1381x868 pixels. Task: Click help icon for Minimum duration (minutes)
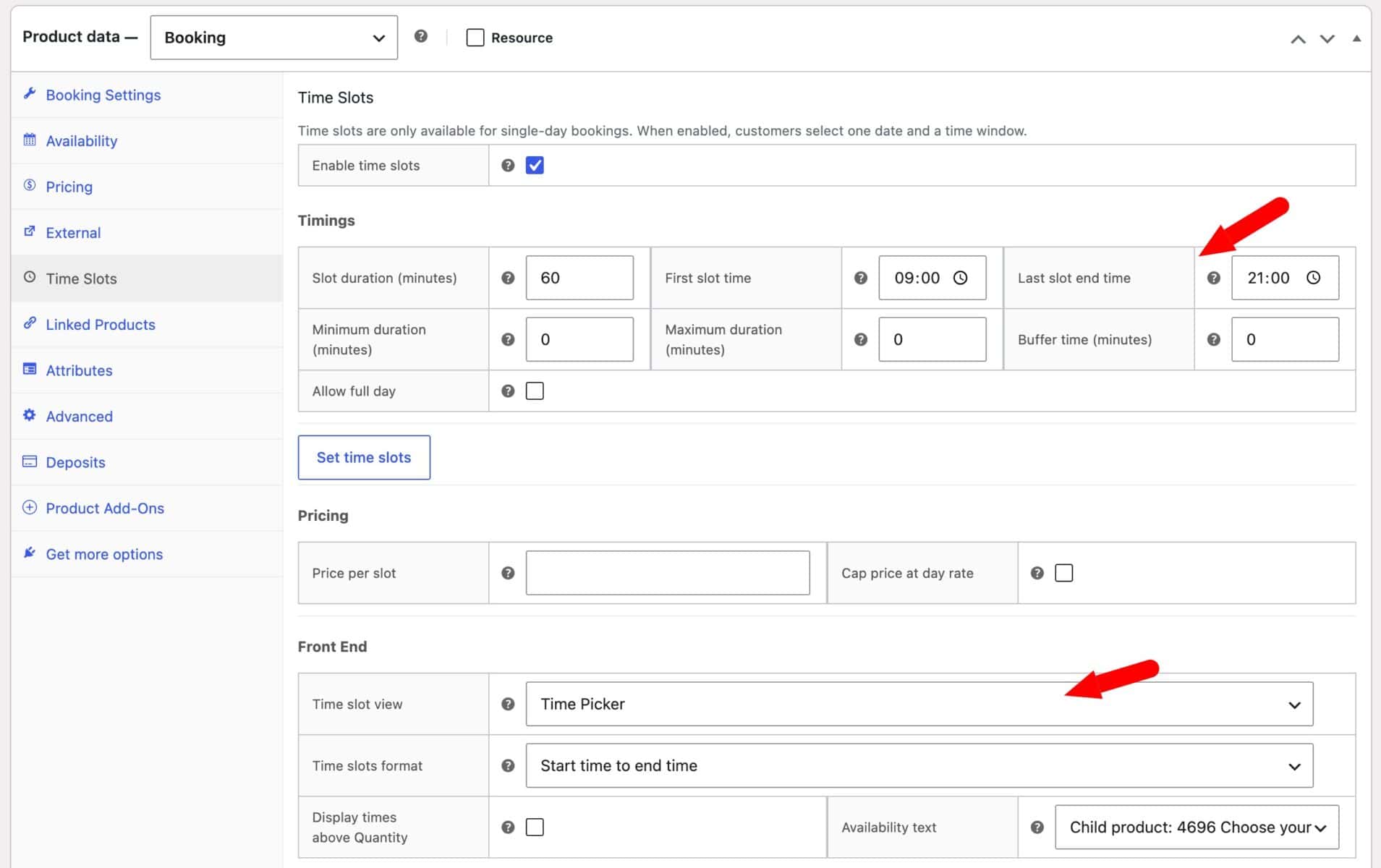point(508,339)
